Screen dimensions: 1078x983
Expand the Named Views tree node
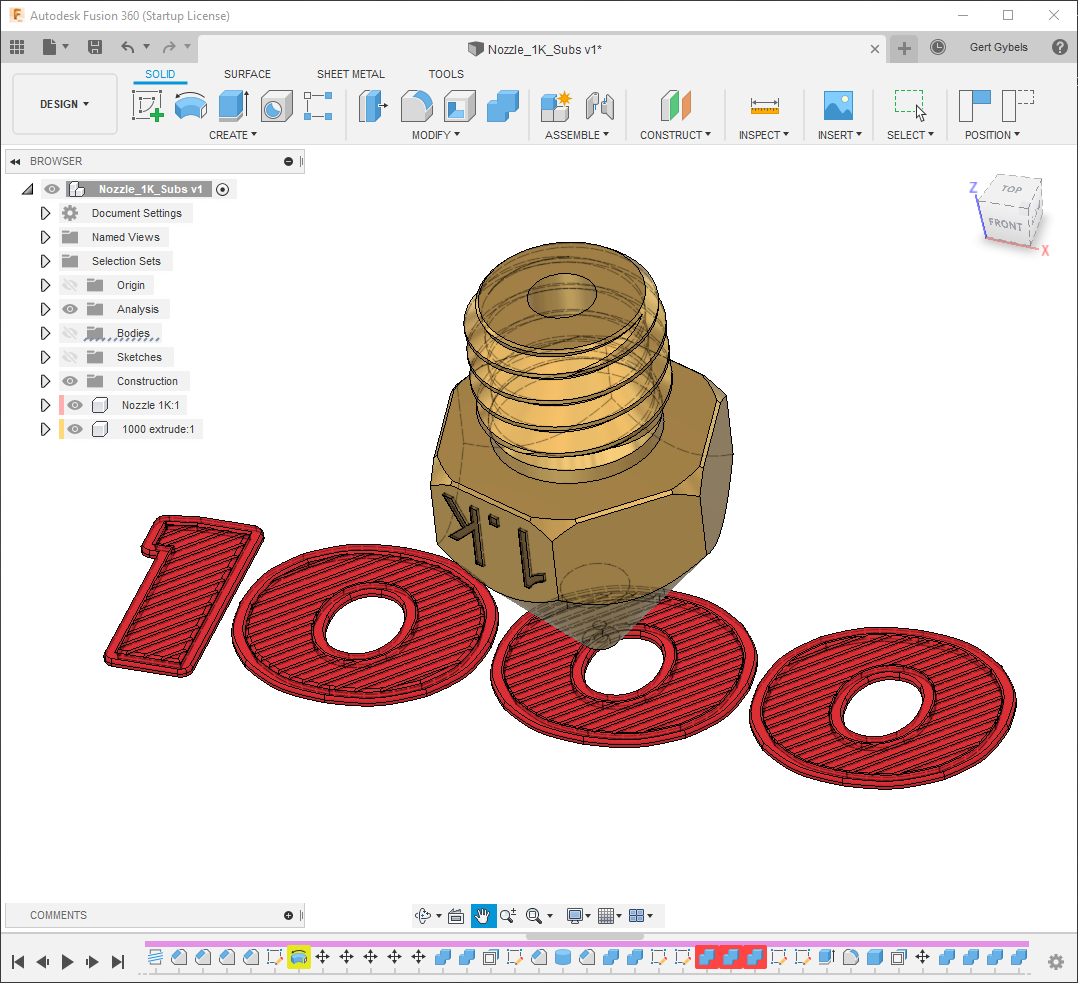point(45,237)
